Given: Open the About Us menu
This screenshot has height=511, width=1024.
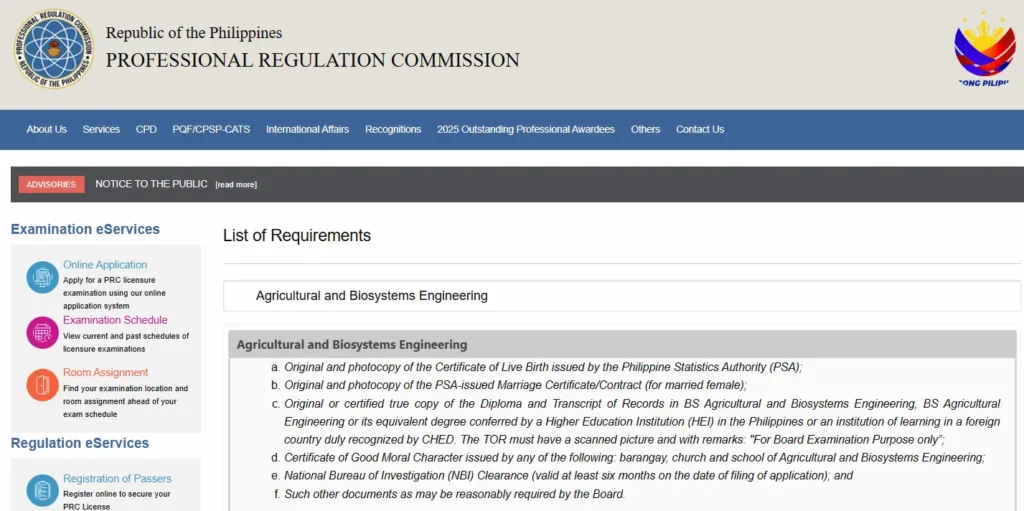Looking at the screenshot, I should point(46,129).
